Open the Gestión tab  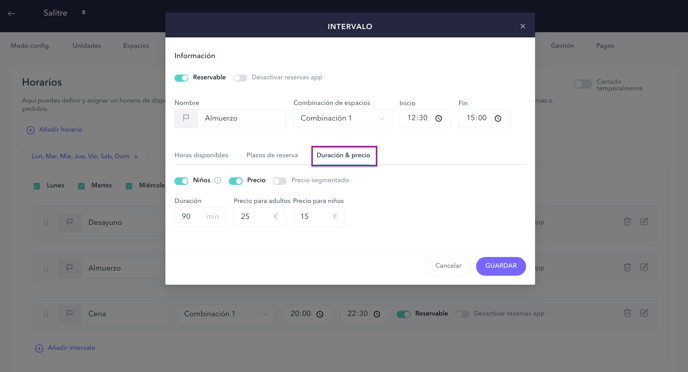pyautogui.click(x=562, y=46)
